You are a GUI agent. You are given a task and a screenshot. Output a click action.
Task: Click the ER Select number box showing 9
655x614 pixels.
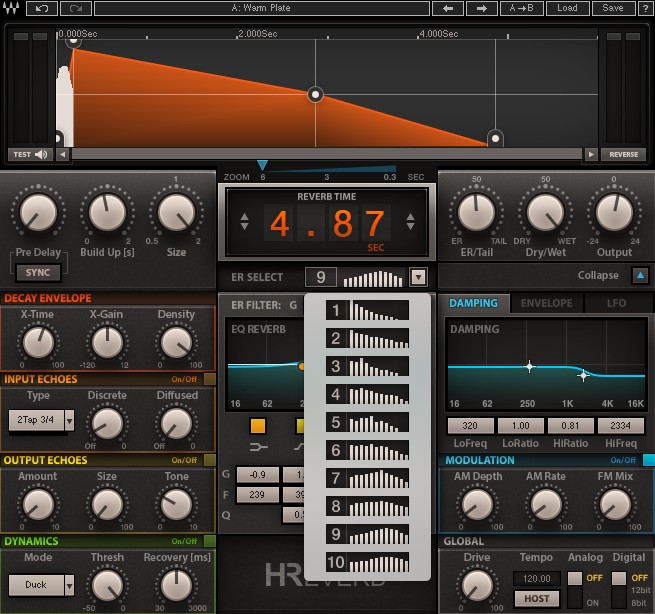pos(320,277)
